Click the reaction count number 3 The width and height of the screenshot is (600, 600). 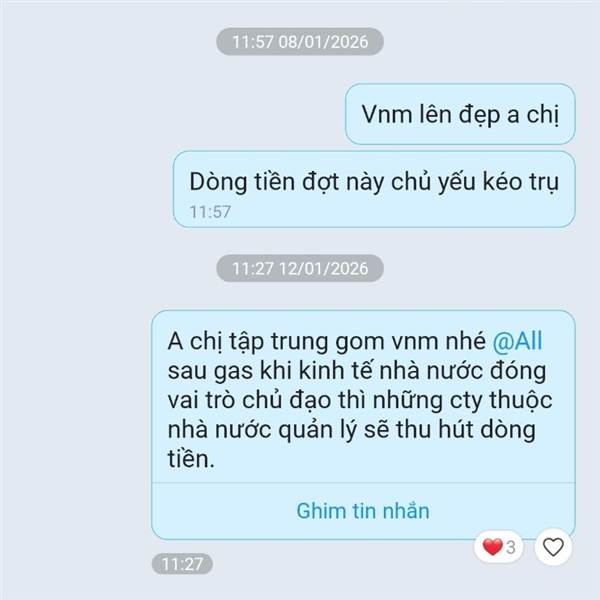511,548
